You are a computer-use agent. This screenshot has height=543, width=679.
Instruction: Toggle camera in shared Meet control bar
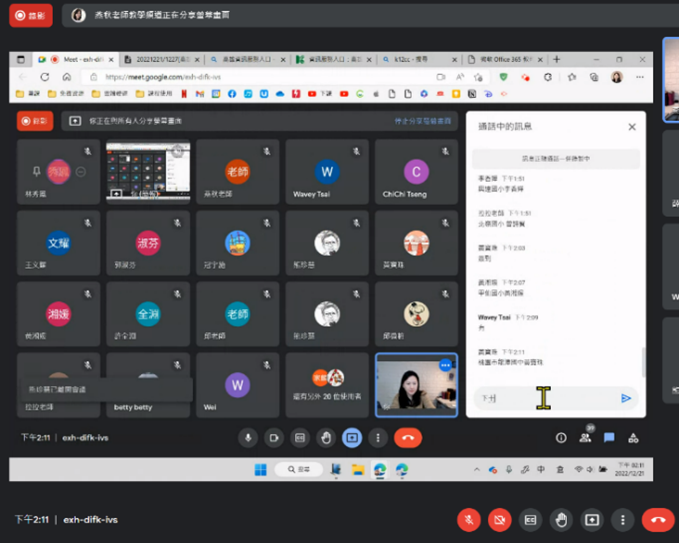click(x=274, y=438)
